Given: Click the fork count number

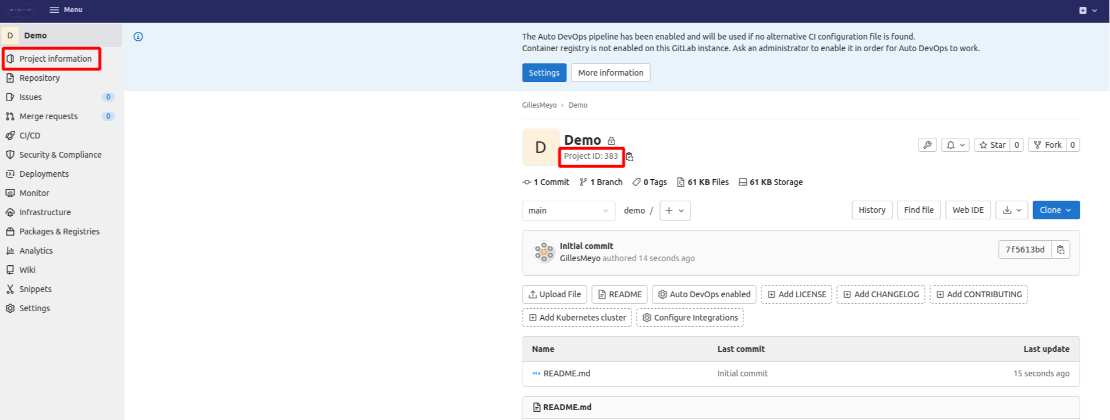Looking at the screenshot, I should click(1073, 144).
